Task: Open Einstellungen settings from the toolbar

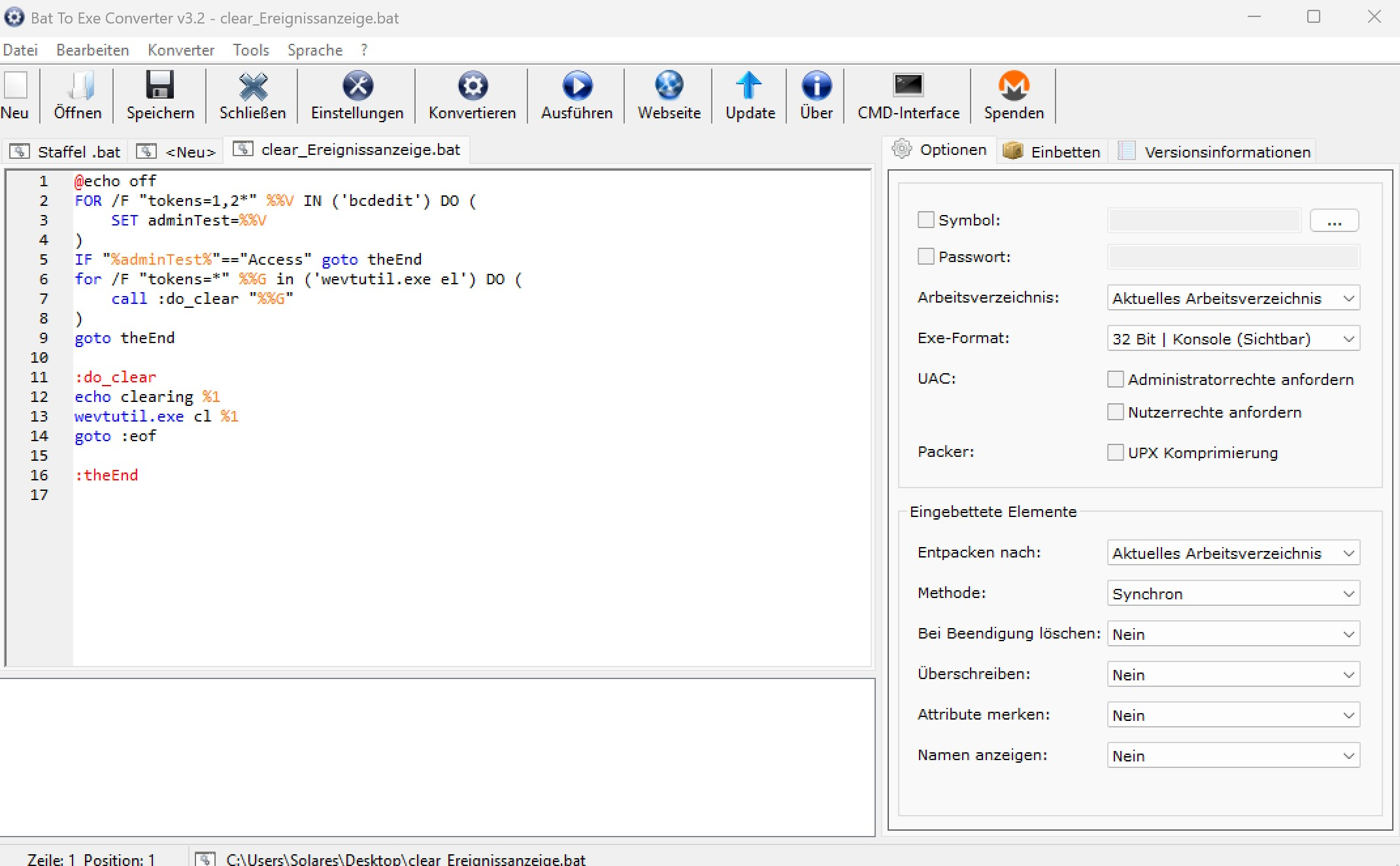Action: pyautogui.click(x=358, y=86)
